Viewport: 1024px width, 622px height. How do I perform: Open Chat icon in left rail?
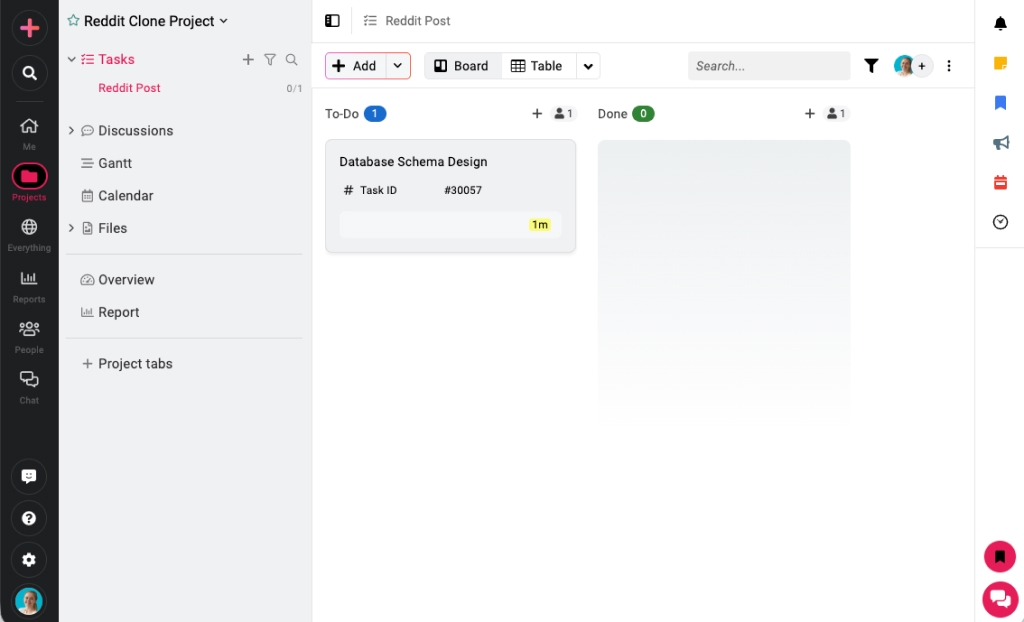click(x=29, y=379)
